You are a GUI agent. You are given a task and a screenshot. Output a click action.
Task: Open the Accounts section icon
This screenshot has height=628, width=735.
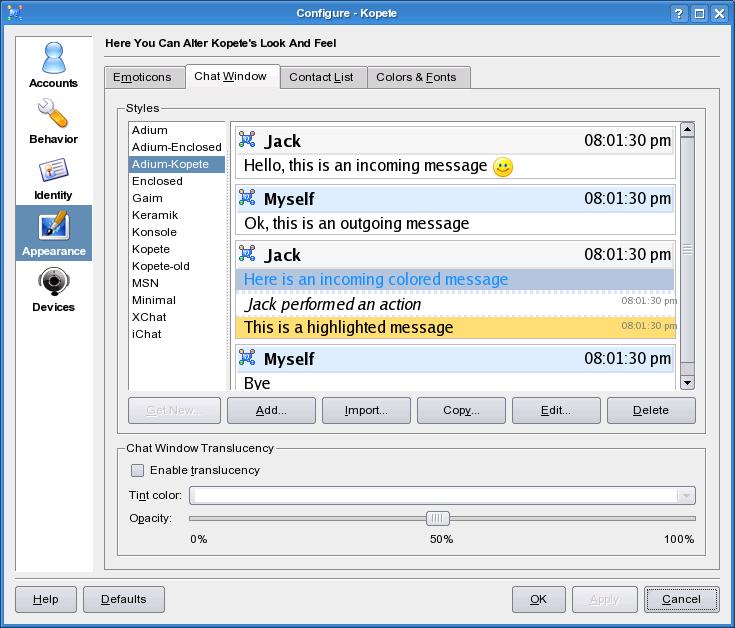coord(53,58)
